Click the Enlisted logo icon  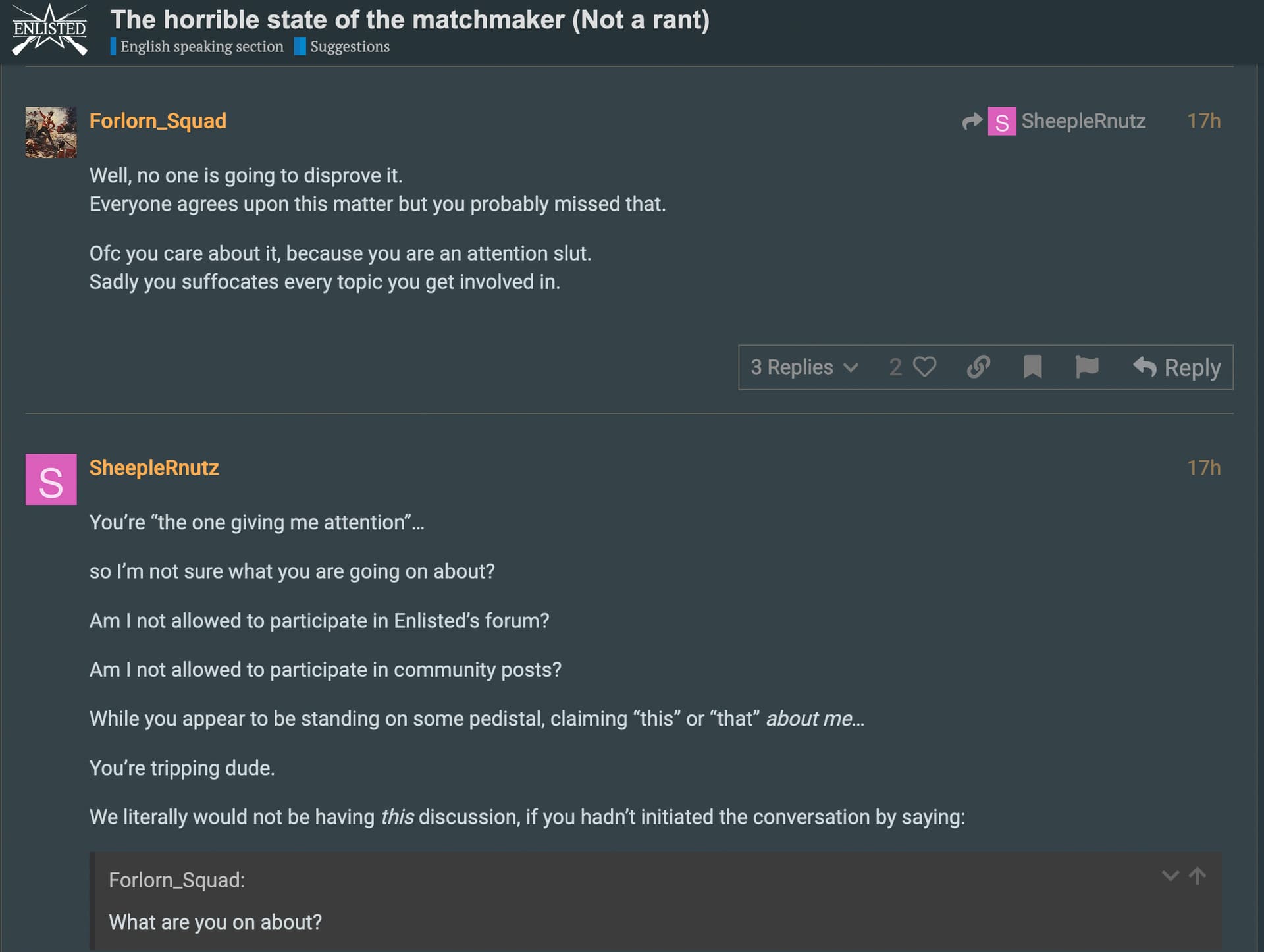50,29
